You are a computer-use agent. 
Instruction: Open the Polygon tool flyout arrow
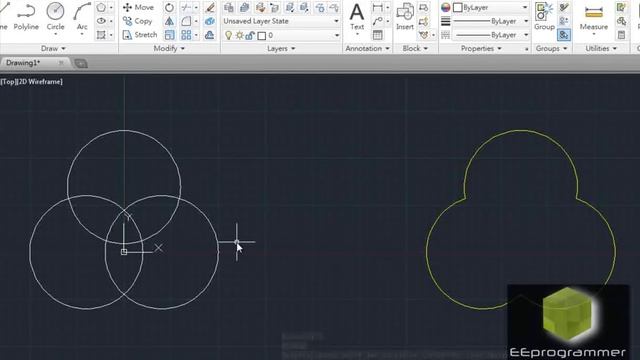111,7
